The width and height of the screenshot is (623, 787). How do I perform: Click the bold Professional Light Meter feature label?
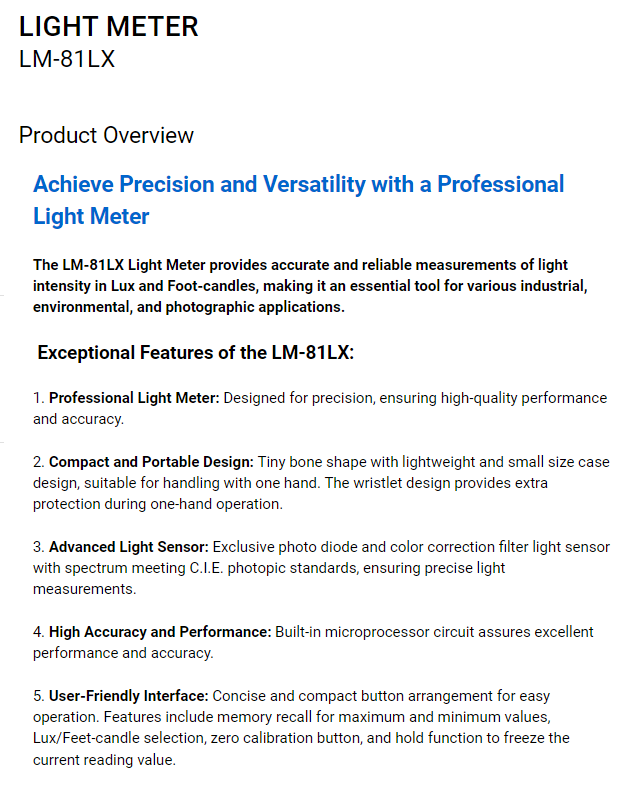pyautogui.click(x=134, y=398)
